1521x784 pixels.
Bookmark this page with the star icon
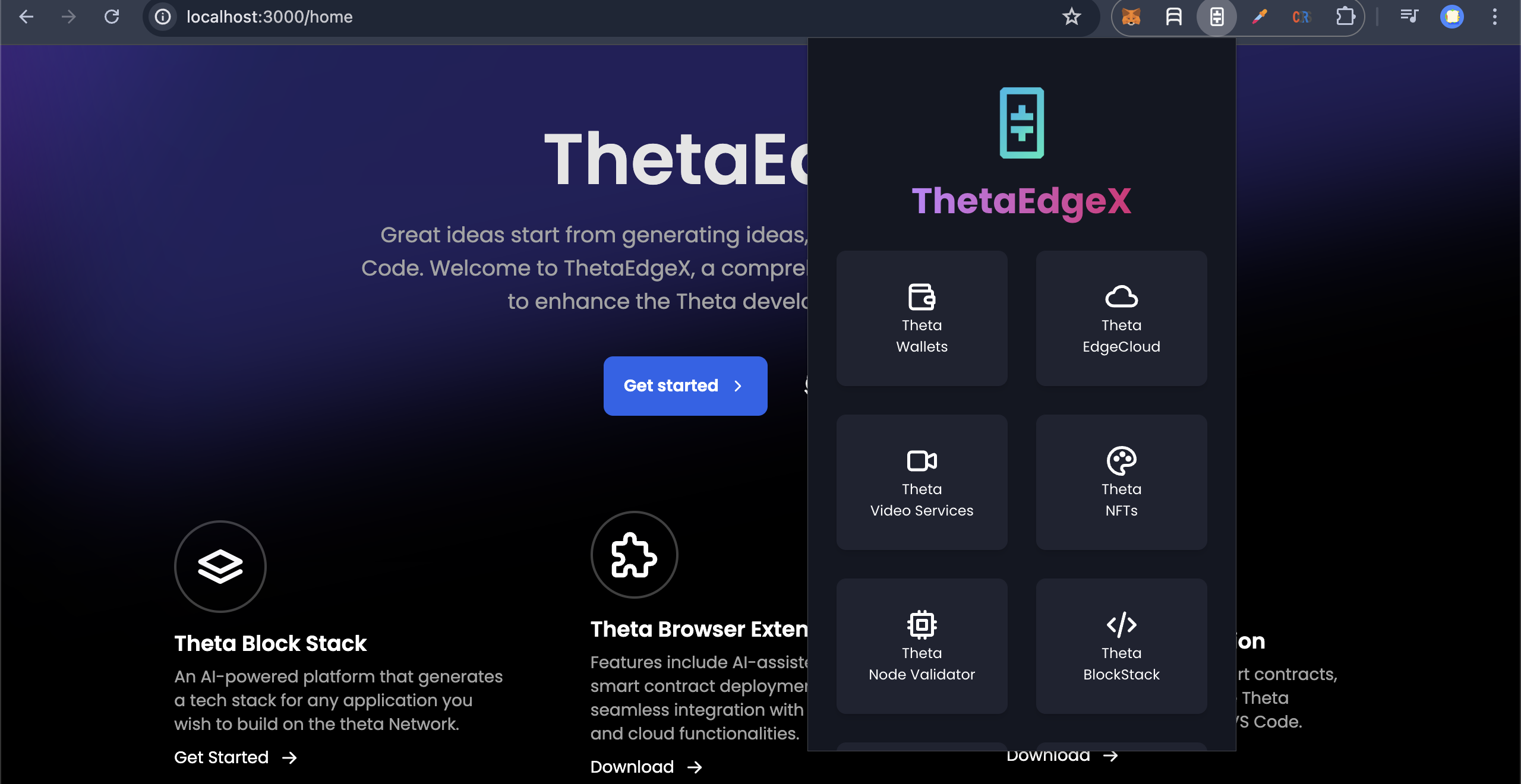pos(1072,17)
